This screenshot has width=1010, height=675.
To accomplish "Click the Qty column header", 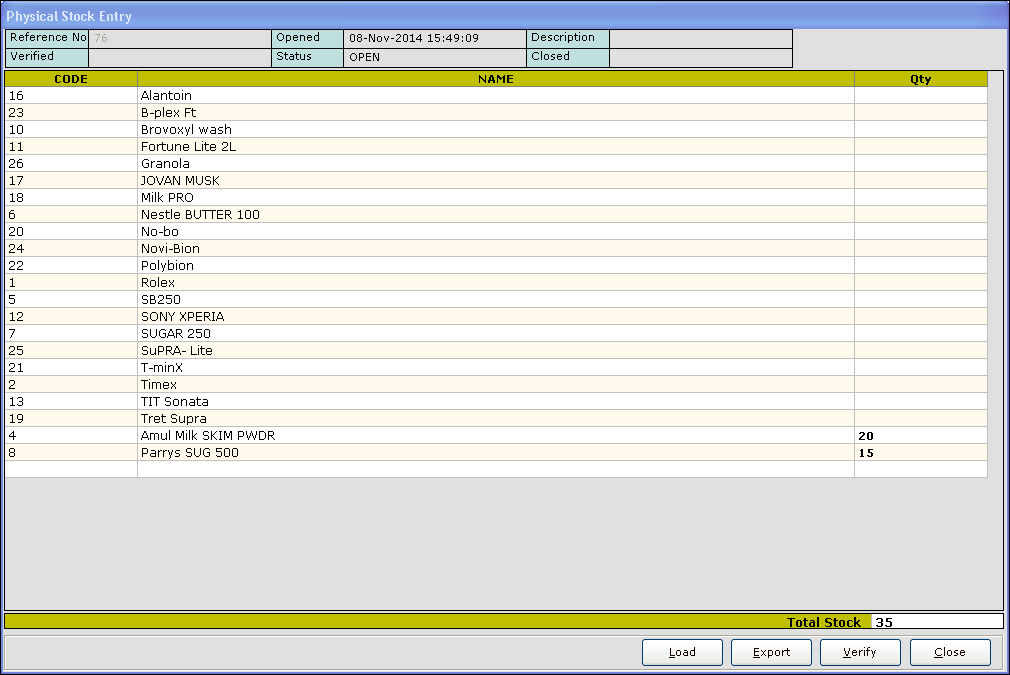I will click(920, 79).
